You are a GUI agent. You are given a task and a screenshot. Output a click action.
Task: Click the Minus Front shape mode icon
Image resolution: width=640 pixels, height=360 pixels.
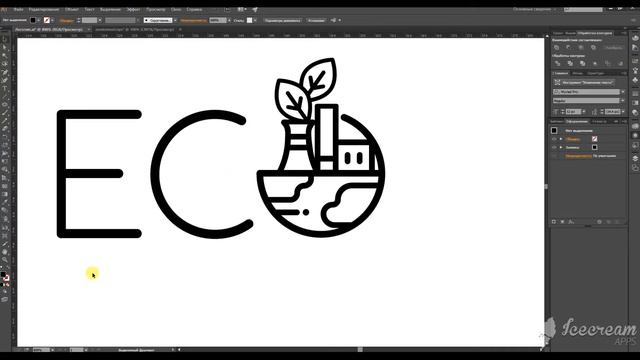569,48
